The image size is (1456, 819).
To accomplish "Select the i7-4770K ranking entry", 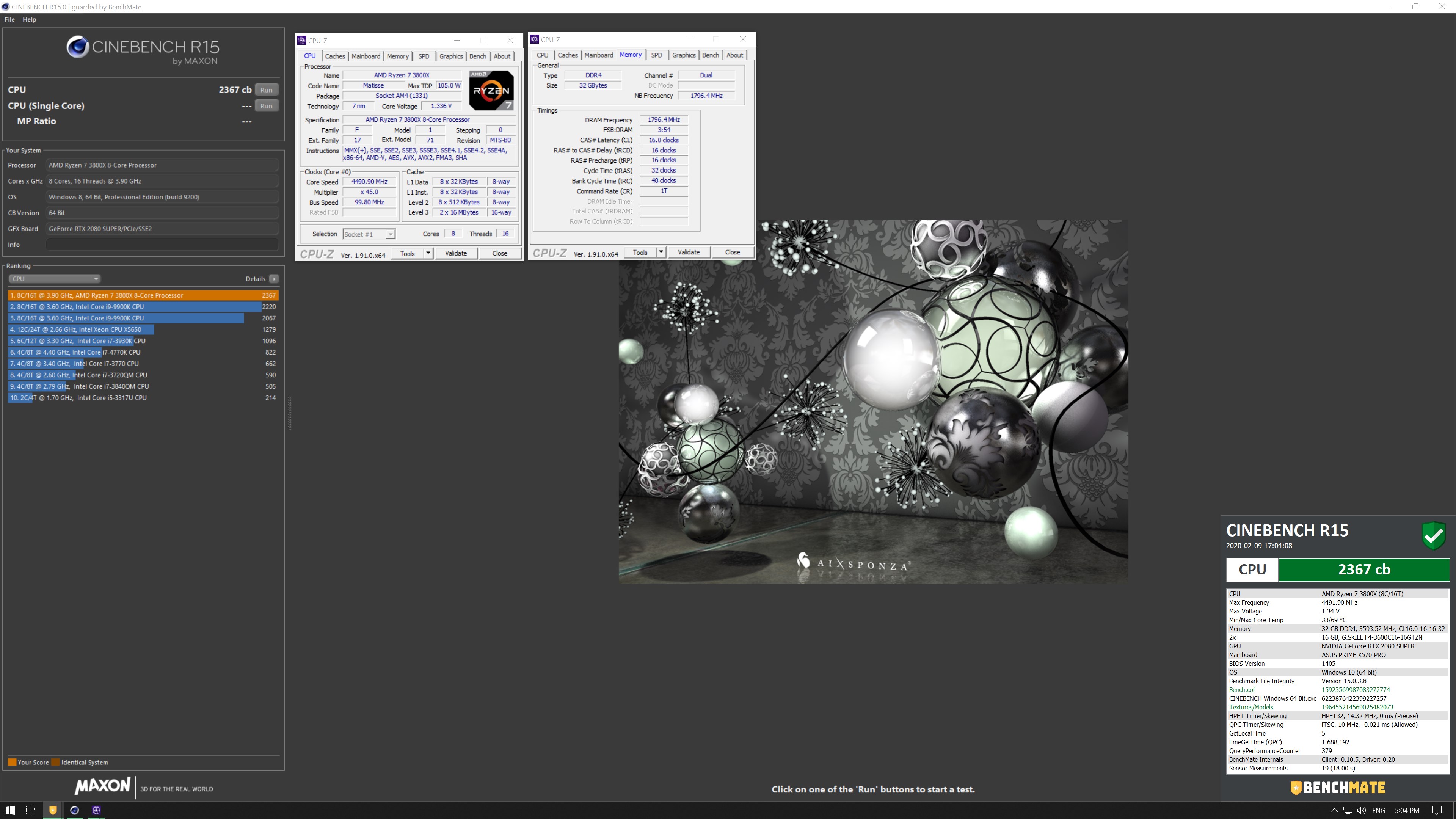I will 143,352.
